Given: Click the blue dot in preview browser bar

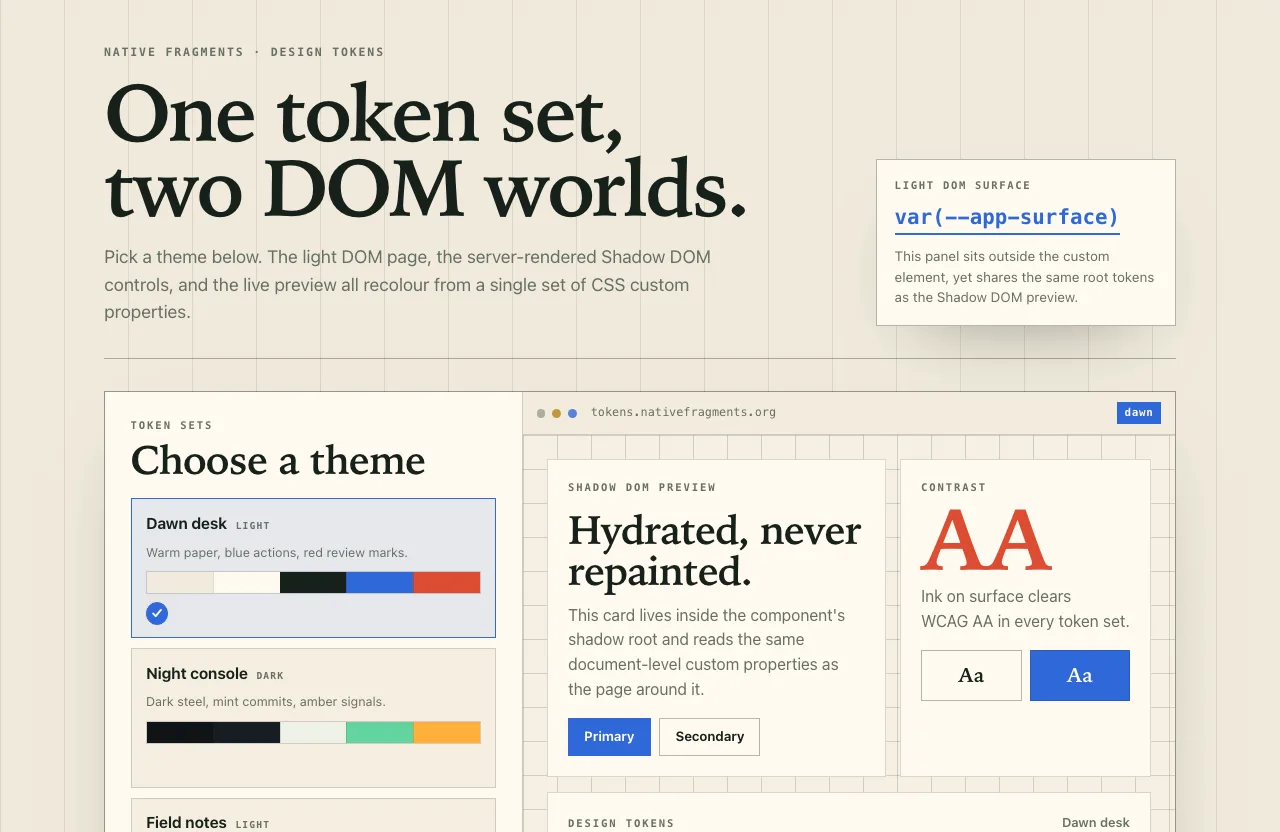Looking at the screenshot, I should (x=572, y=413).
